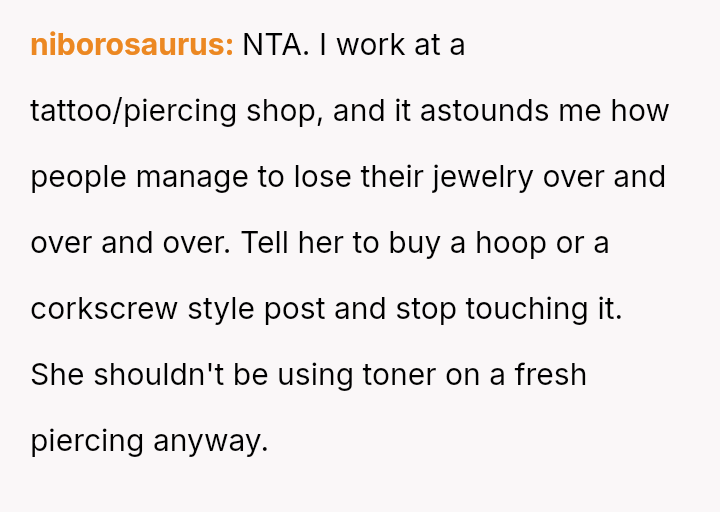
Task: Click the word shouldn't
Action: pos(159,375)
